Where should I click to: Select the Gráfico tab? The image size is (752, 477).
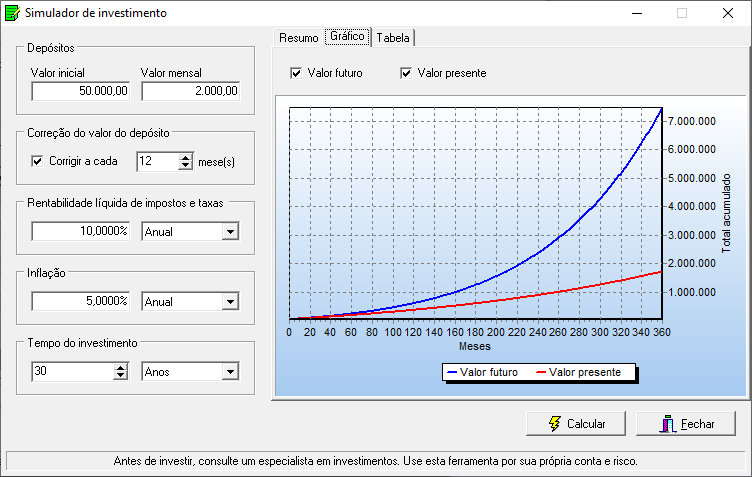tap(347, 36)
